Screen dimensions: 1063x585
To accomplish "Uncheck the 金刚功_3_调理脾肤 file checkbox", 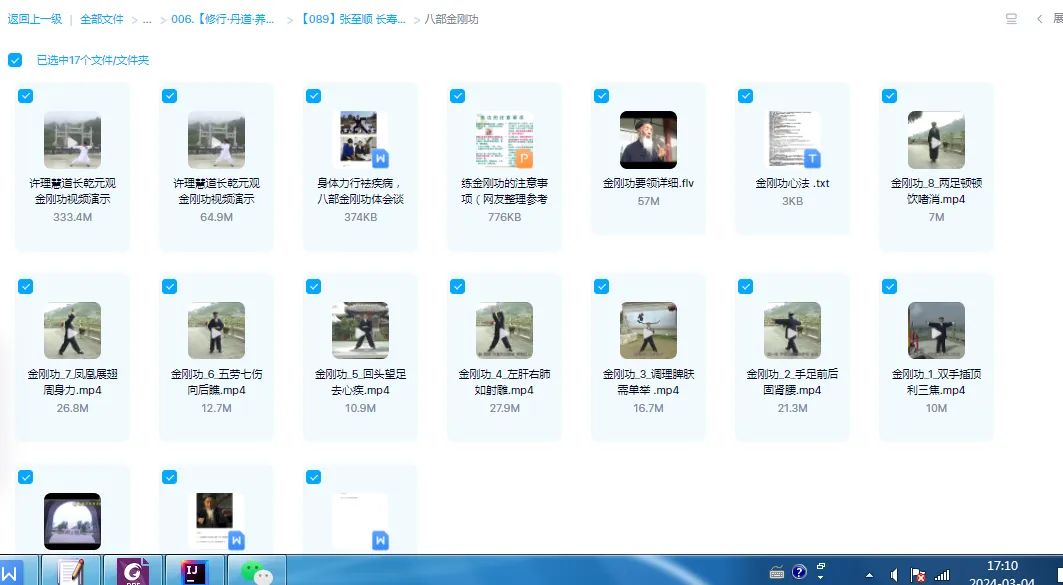I will 601,287.
